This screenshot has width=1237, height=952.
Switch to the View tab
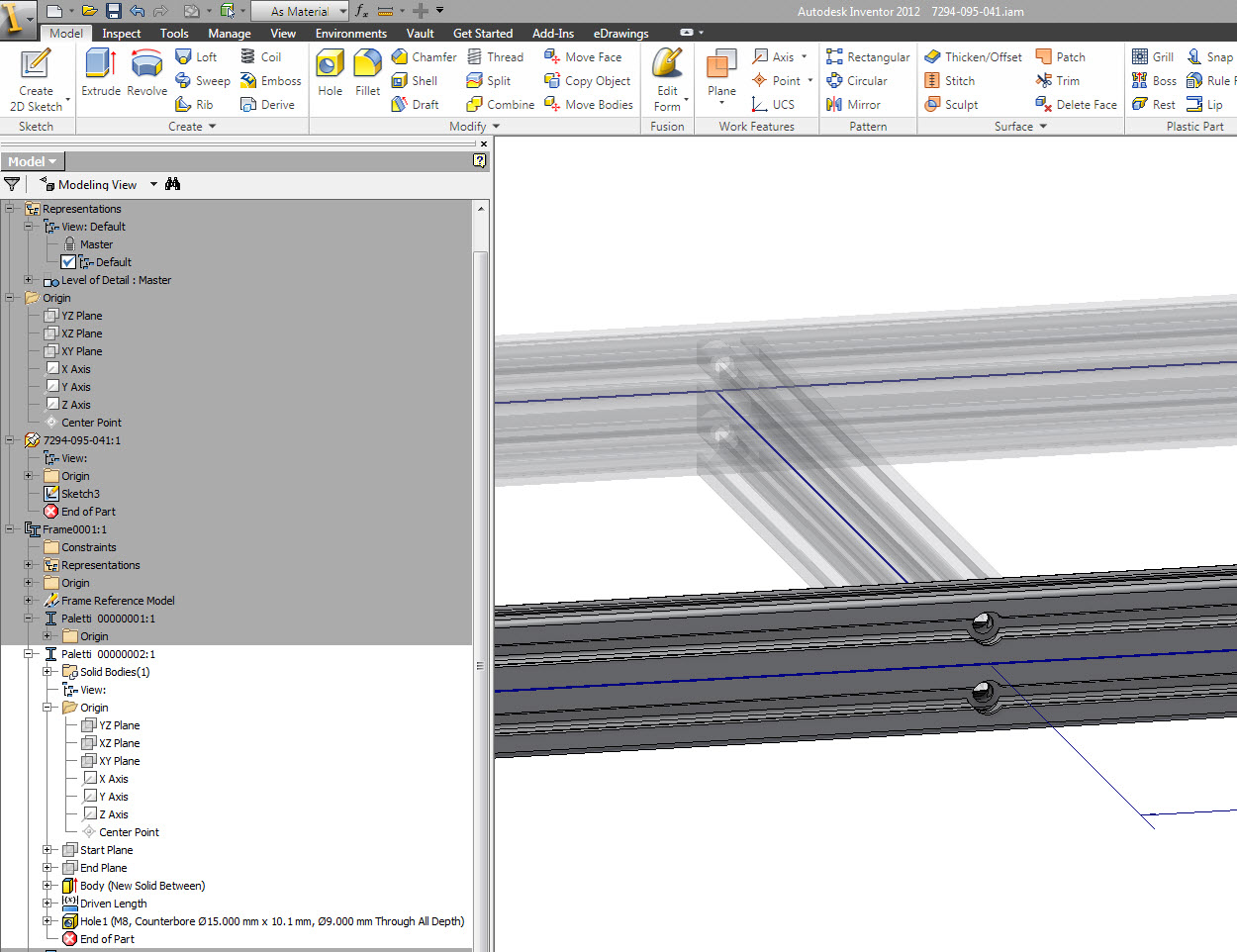point(283,33)
